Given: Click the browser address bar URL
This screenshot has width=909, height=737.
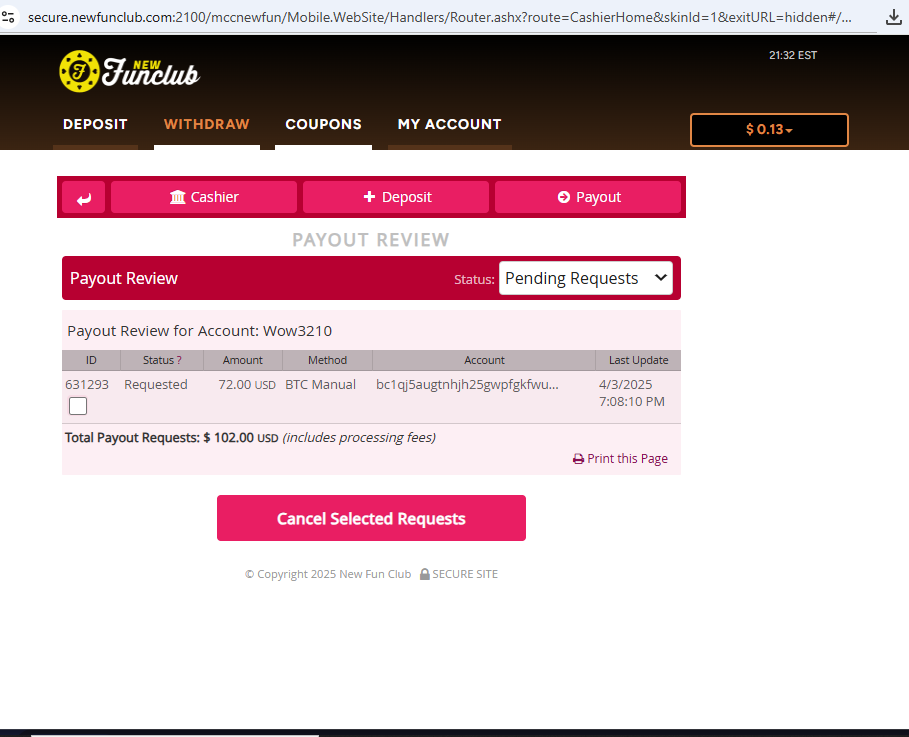Looking at the screenshot, I should (x=439, y=17).
